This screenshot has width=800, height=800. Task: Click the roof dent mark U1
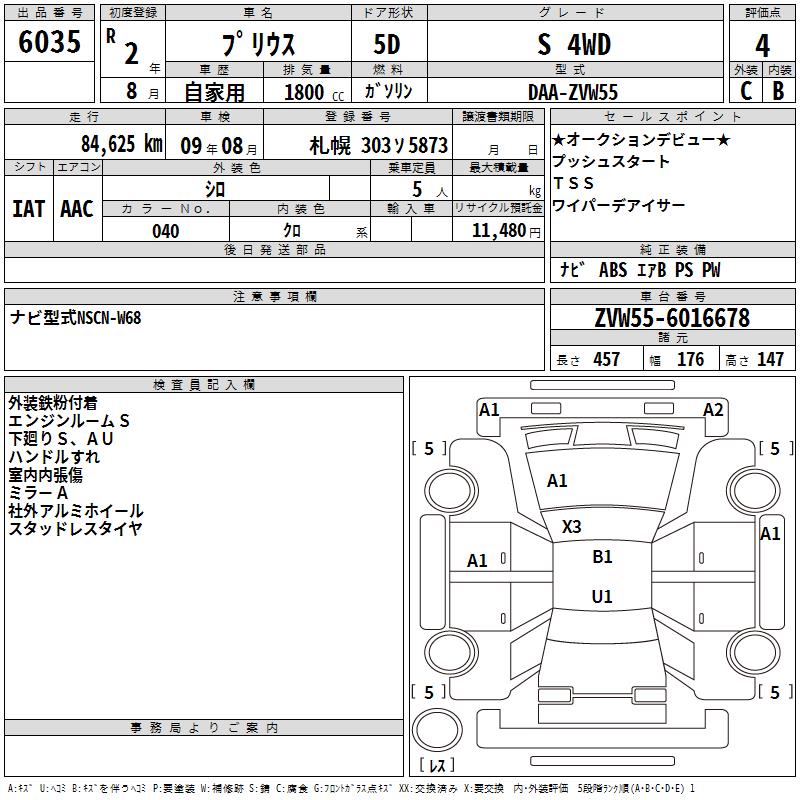click(602, 596)
